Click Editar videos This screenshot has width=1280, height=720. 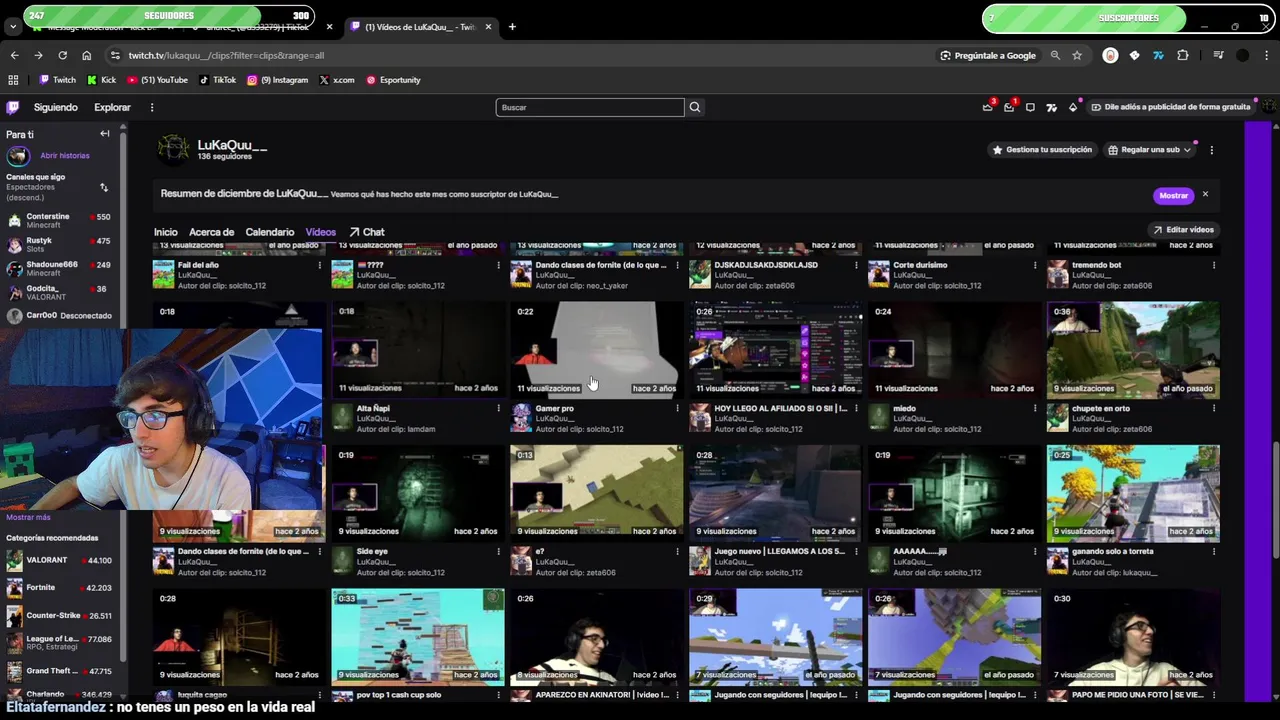coord(1183,230)
